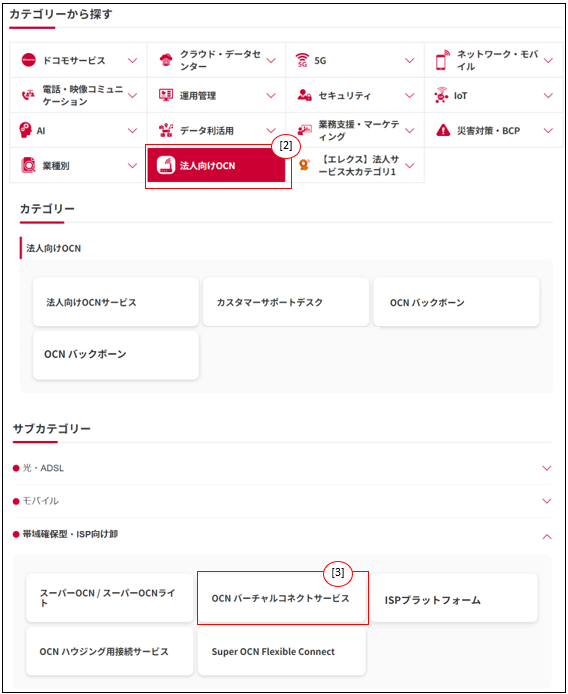Click the Docomo Service red circle icon
The width and height of the screenshot is (568, 694).
point(28,60)
